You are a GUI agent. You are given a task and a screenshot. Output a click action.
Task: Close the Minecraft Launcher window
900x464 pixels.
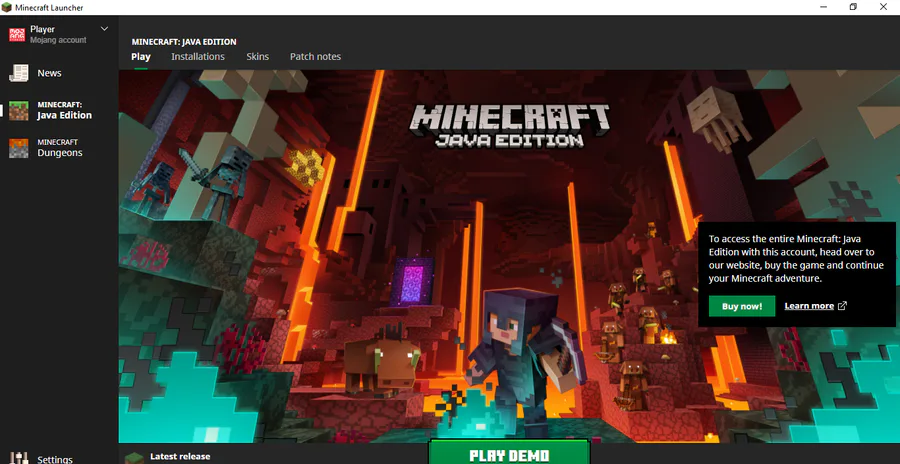883,7
